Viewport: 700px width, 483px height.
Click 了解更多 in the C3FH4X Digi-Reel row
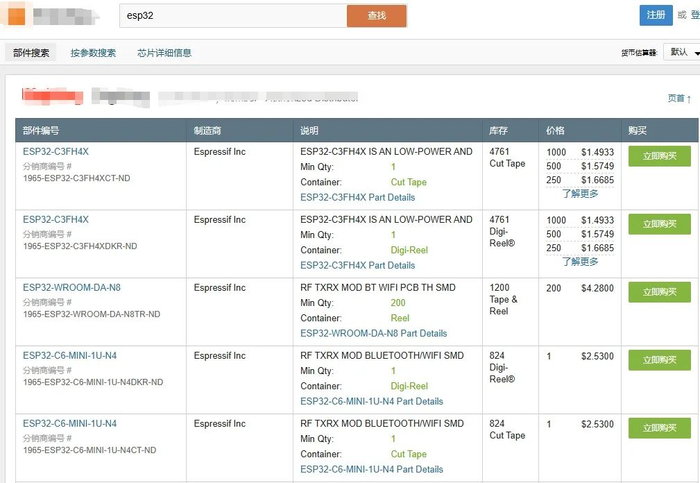[x=580, y=261]
